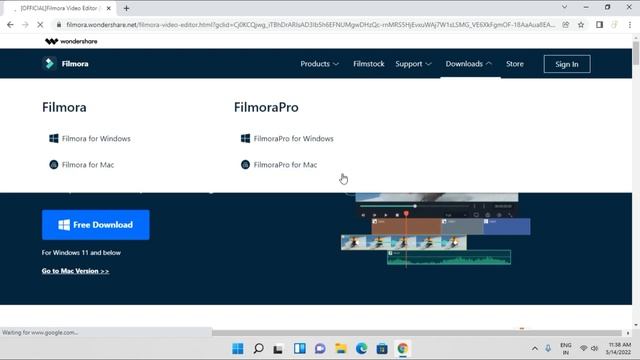Image resolution: width=640 pixels, height=360 pixels.
Task: Close the Filmora Video Editor tab
Action: 109,8
